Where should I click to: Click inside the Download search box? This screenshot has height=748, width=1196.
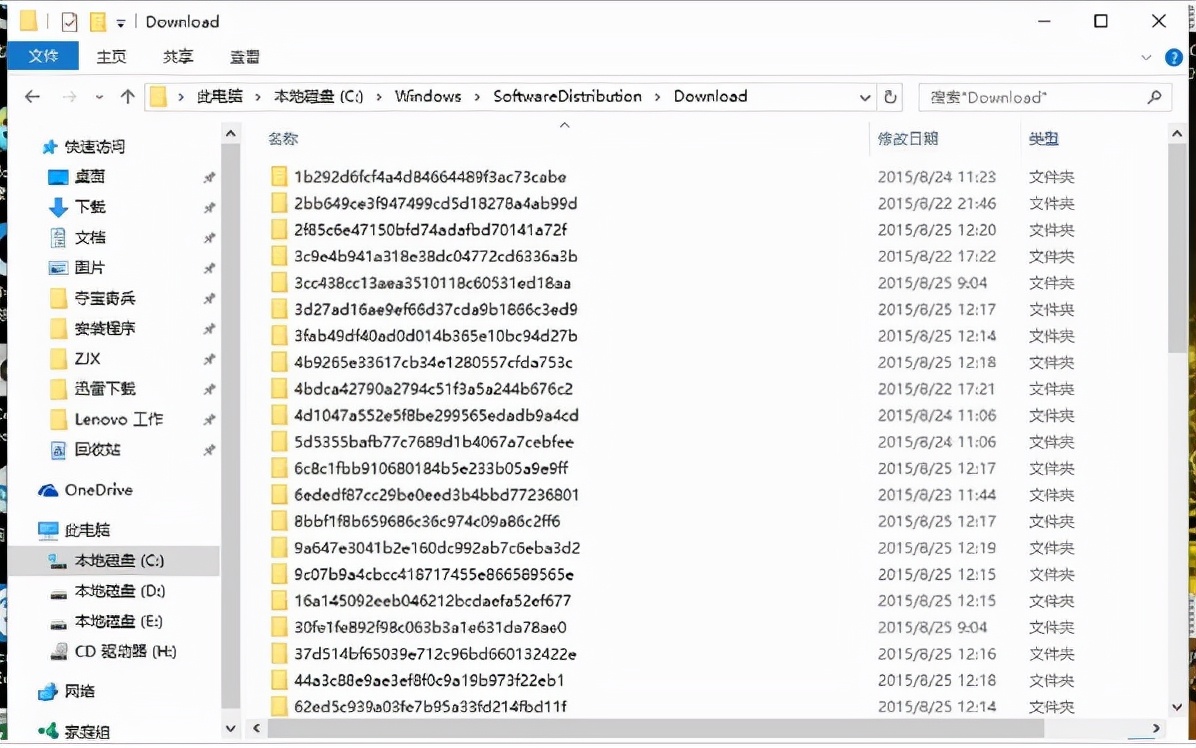(1030, 97)
